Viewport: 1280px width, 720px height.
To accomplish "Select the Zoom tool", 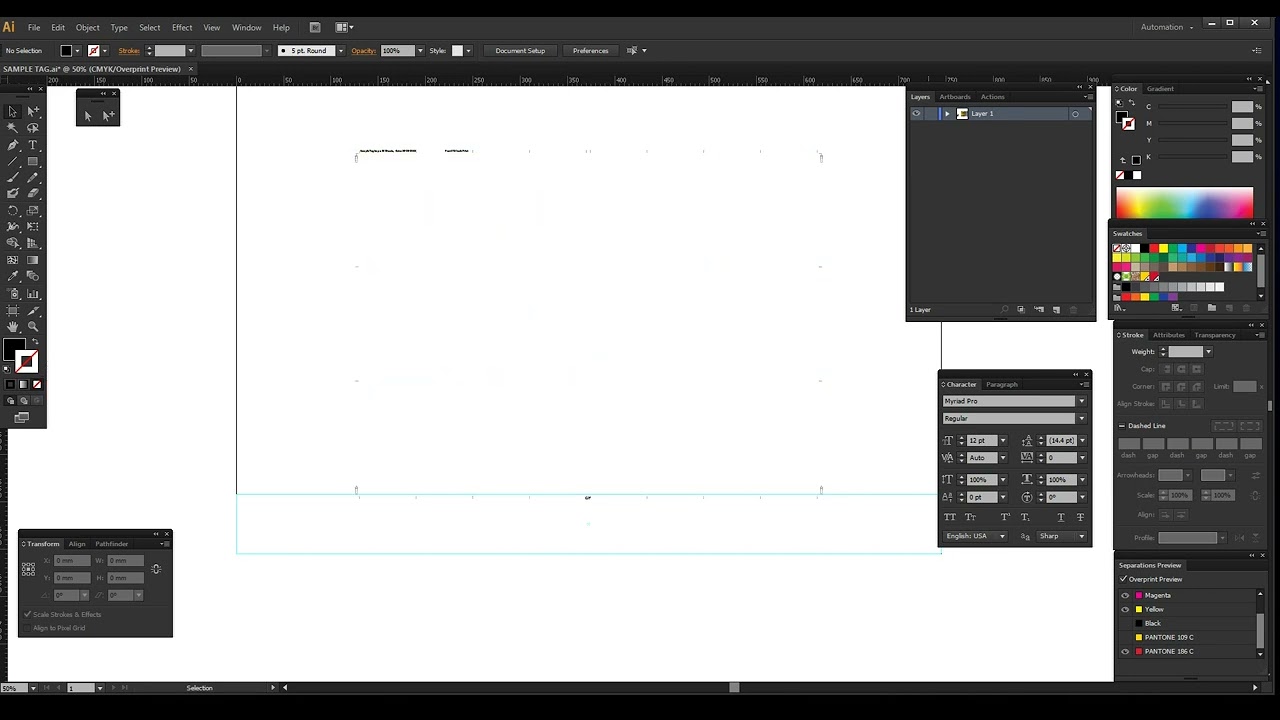I will click(x=33, y=327).
